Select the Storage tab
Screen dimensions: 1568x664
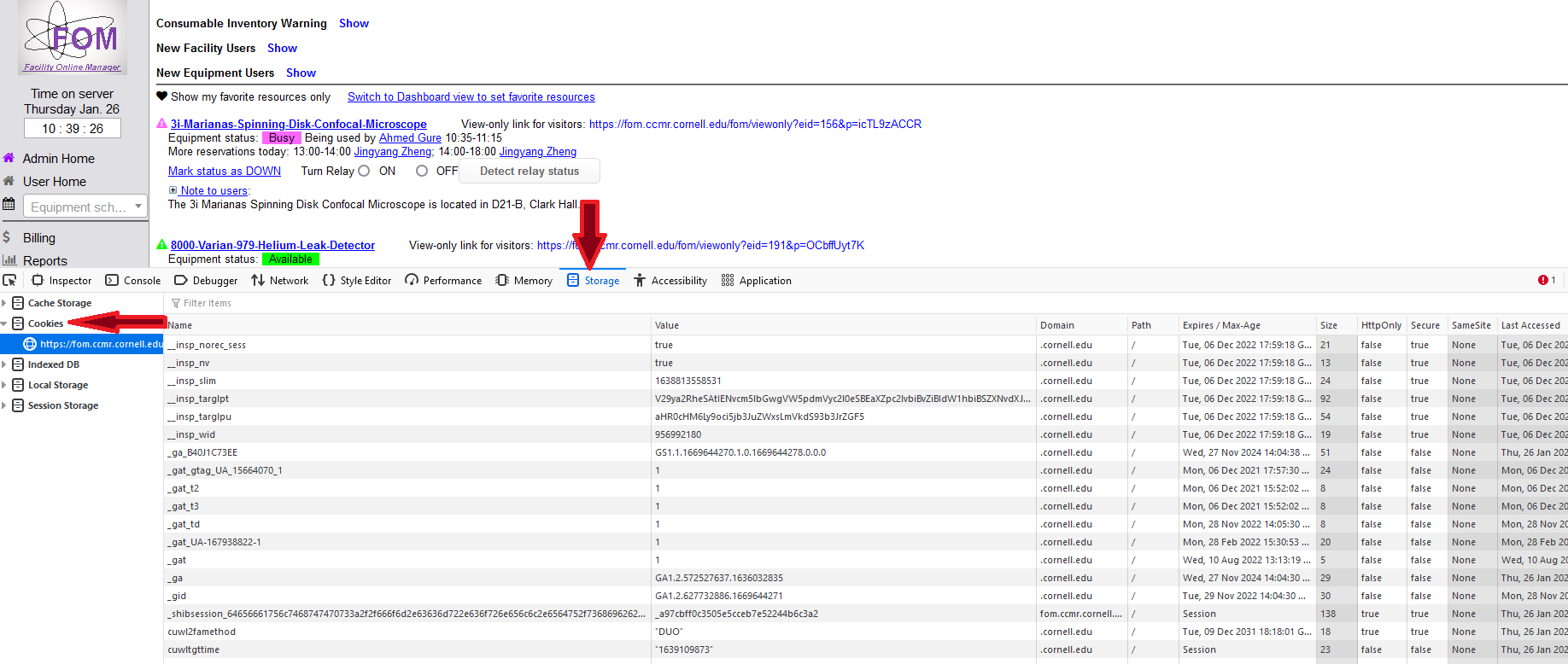tap(593, 280)
